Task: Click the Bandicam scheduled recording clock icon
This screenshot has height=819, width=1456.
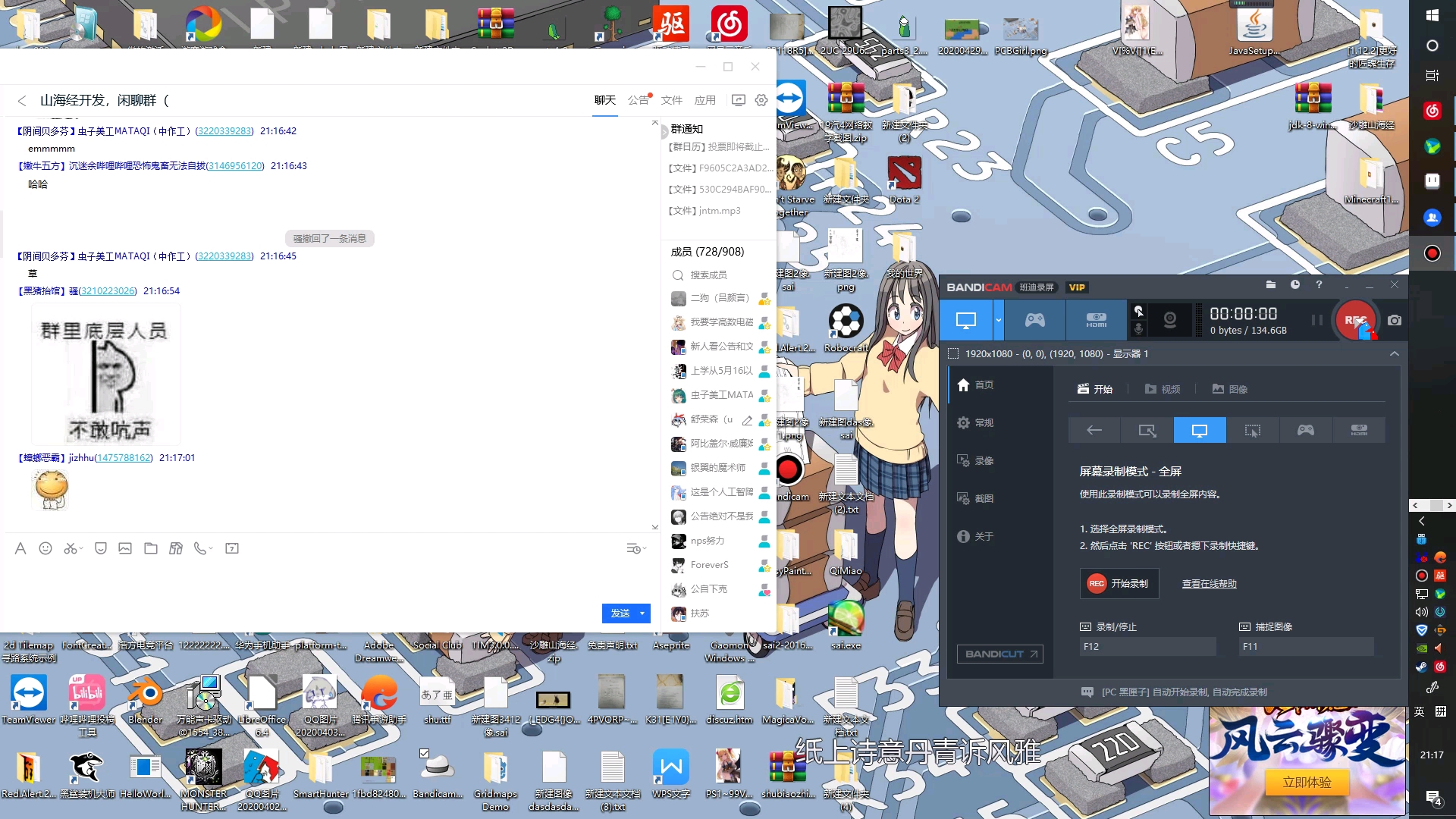Action: (1295, 285)
